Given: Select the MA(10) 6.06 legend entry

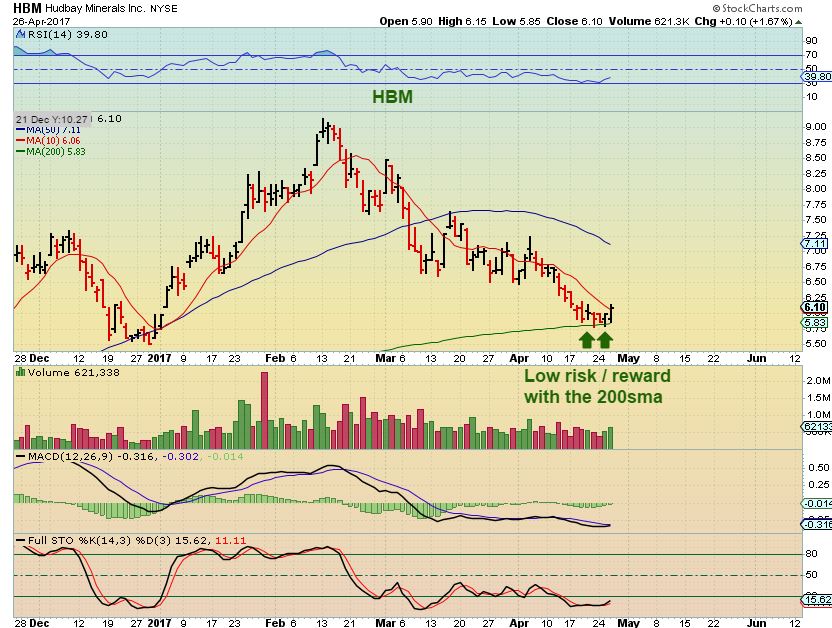Looking at the screenshot, I should click(49, 141).
